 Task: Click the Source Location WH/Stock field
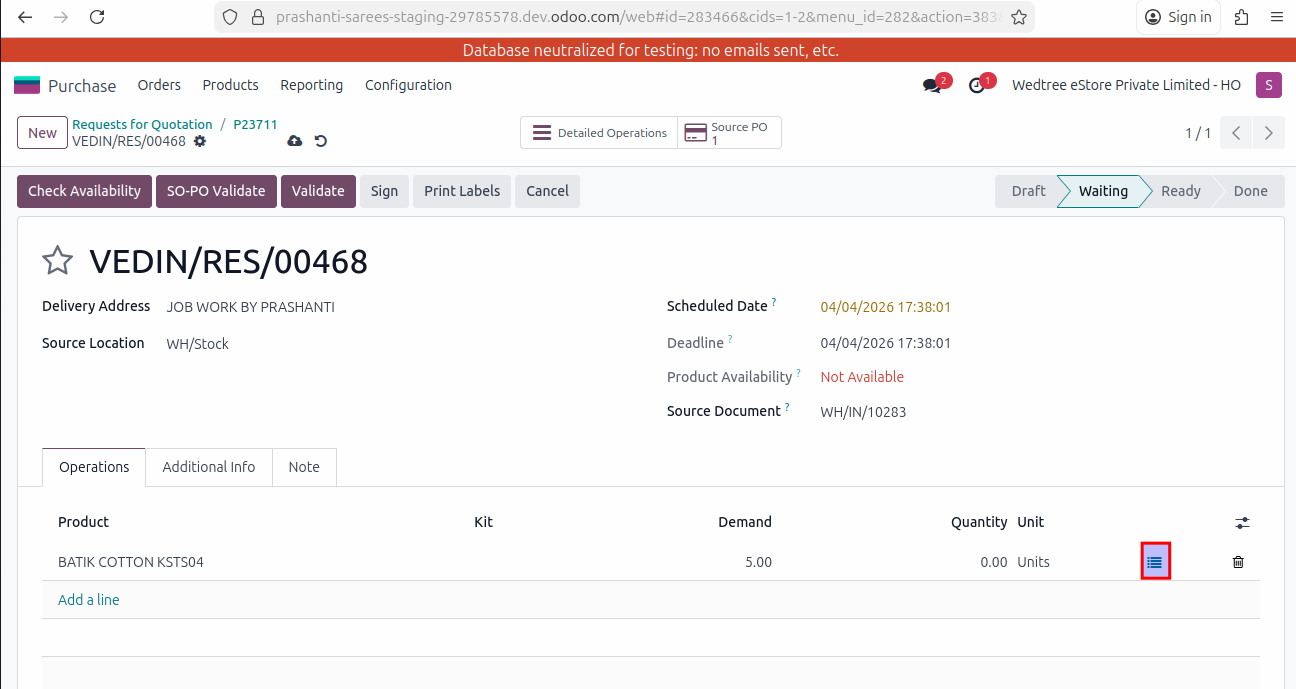[x=197, y=344]
